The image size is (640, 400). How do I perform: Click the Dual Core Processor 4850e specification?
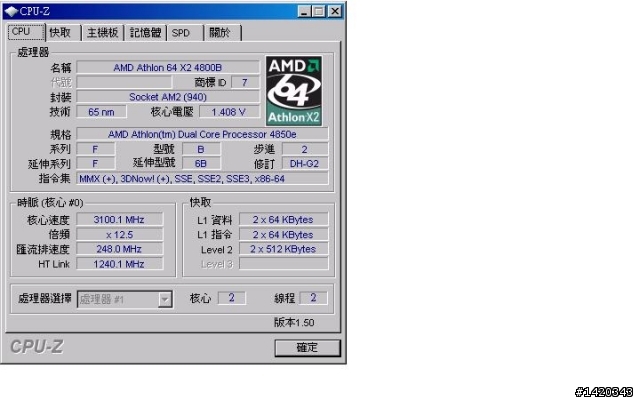pyautogui.click(x=202, y=134)
